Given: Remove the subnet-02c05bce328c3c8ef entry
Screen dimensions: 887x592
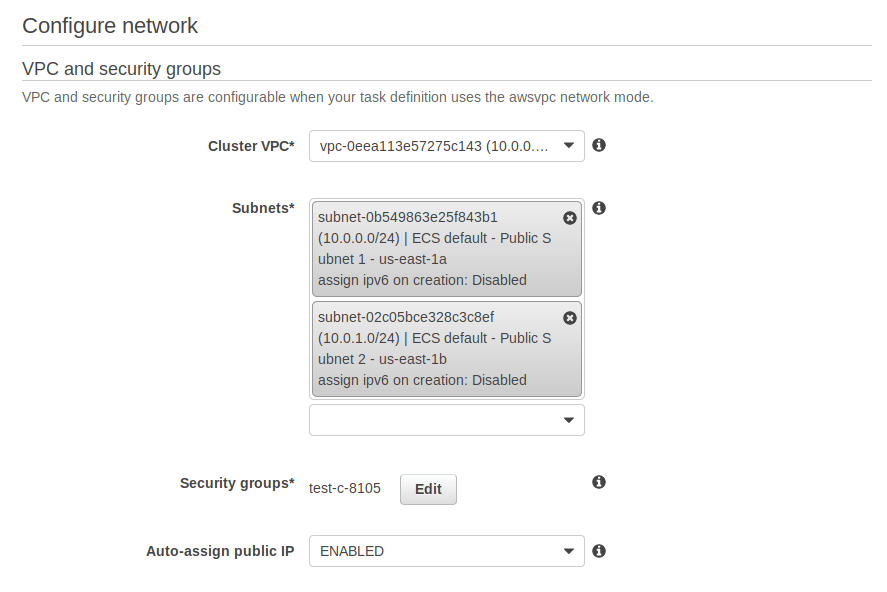Looking at the screenshot, I should (x=570, y=318).
